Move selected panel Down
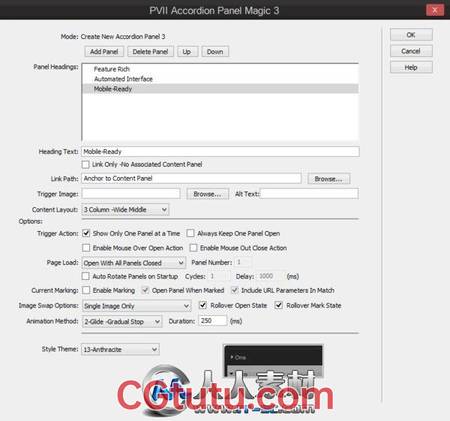The height and width of the screenshot is (421, 450). pos(215,52)
